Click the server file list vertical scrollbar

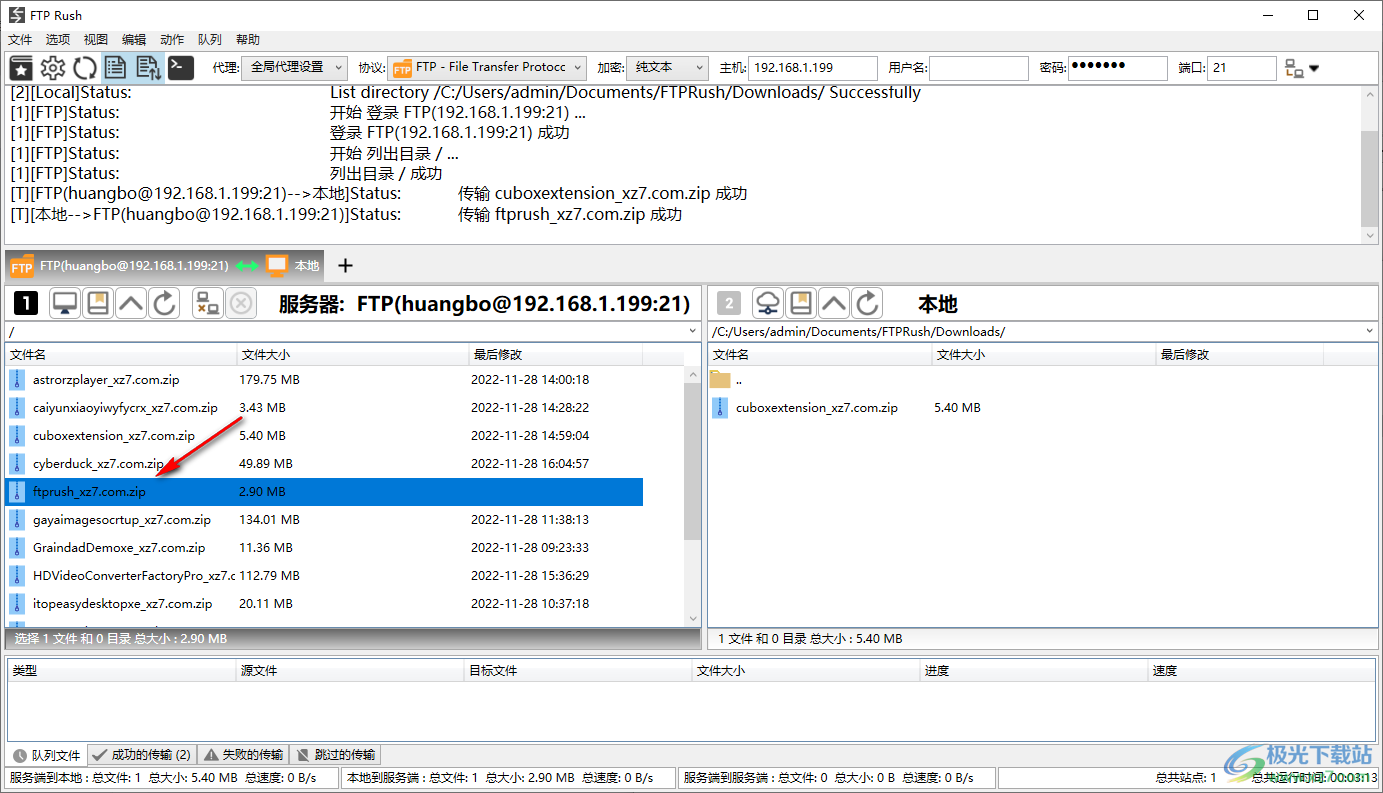[x=692, y=460]
